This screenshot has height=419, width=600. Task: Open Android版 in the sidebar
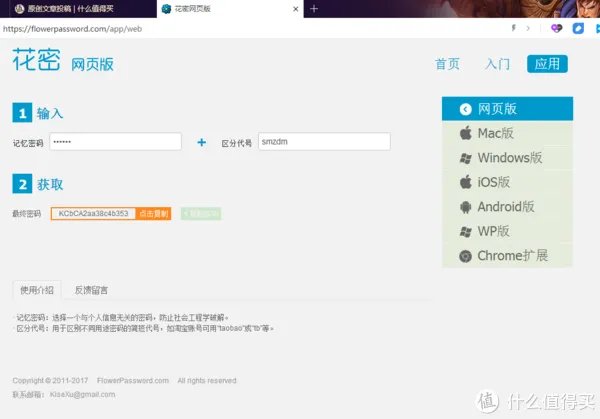pos(507,207)
